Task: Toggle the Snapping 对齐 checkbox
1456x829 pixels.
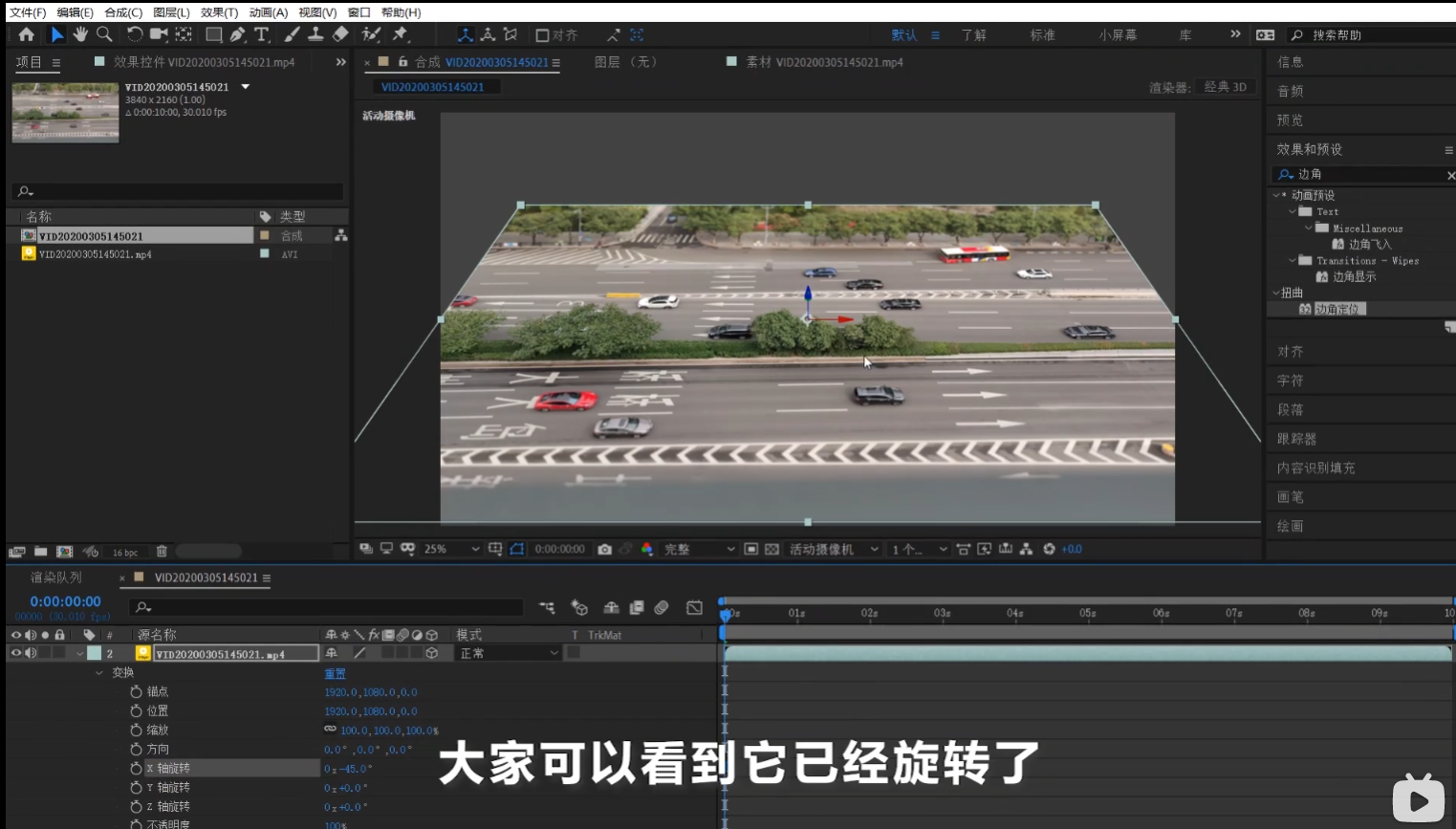Action: 542,35
